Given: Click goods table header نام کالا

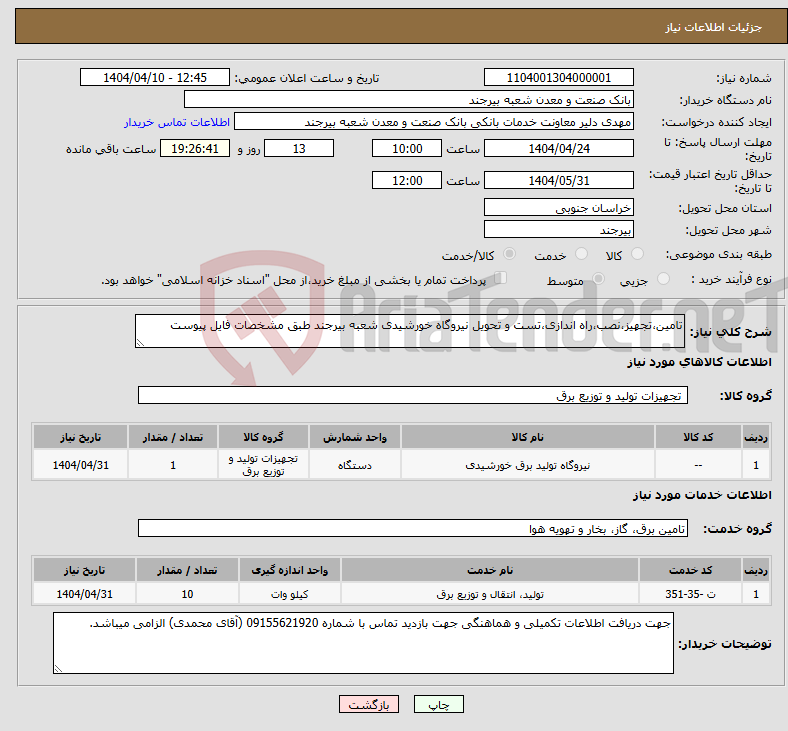Looking at the screenshot, I should [528, 437].
